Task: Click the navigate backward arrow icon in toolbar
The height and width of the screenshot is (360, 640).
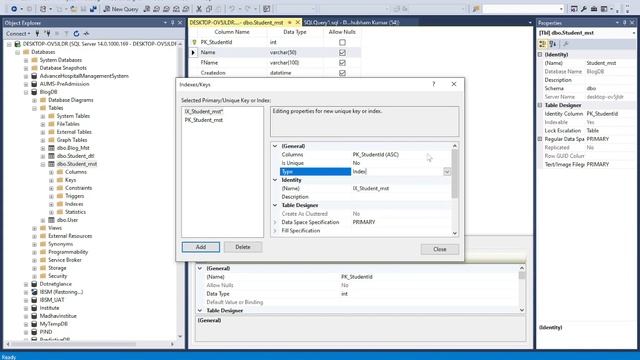Action: tap(14, 9)
